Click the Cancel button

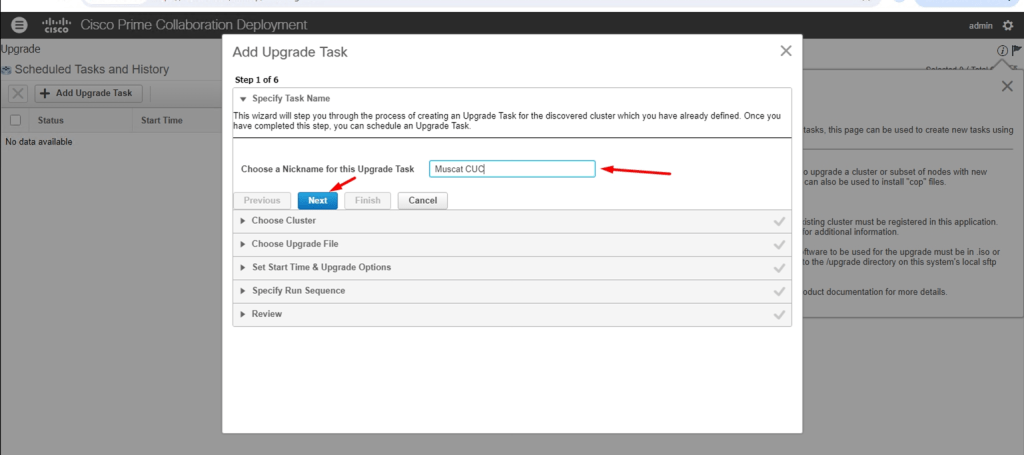pos(423,200)
